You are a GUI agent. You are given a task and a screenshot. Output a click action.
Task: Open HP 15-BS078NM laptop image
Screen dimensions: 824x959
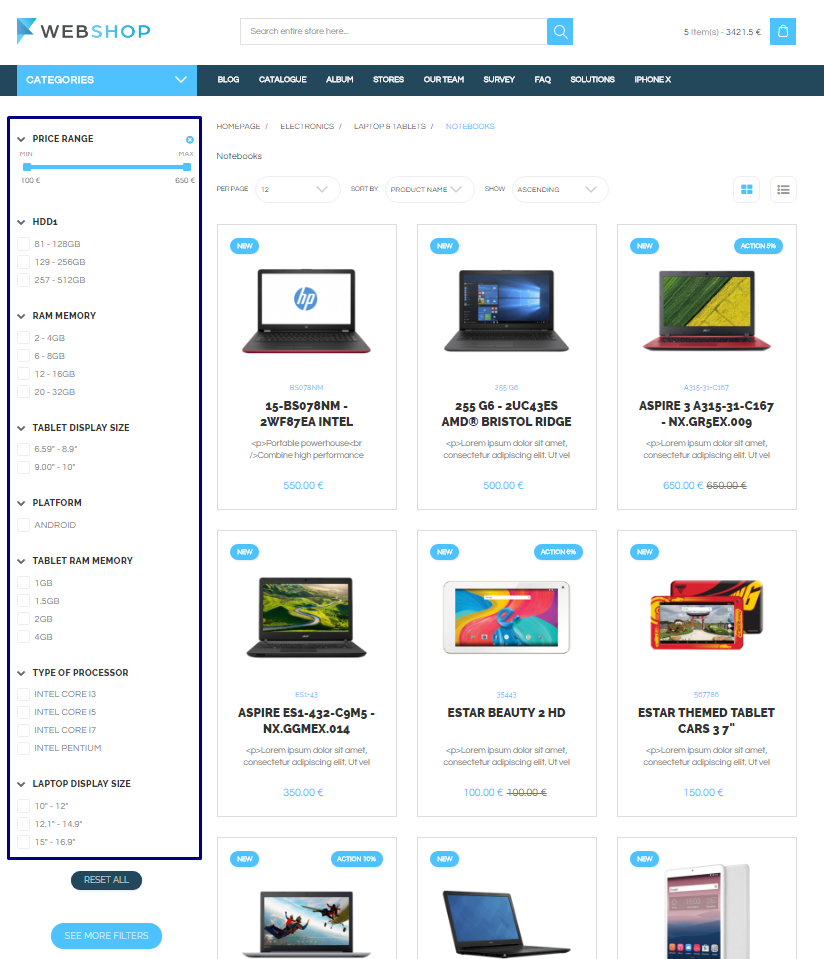[306, 311]
